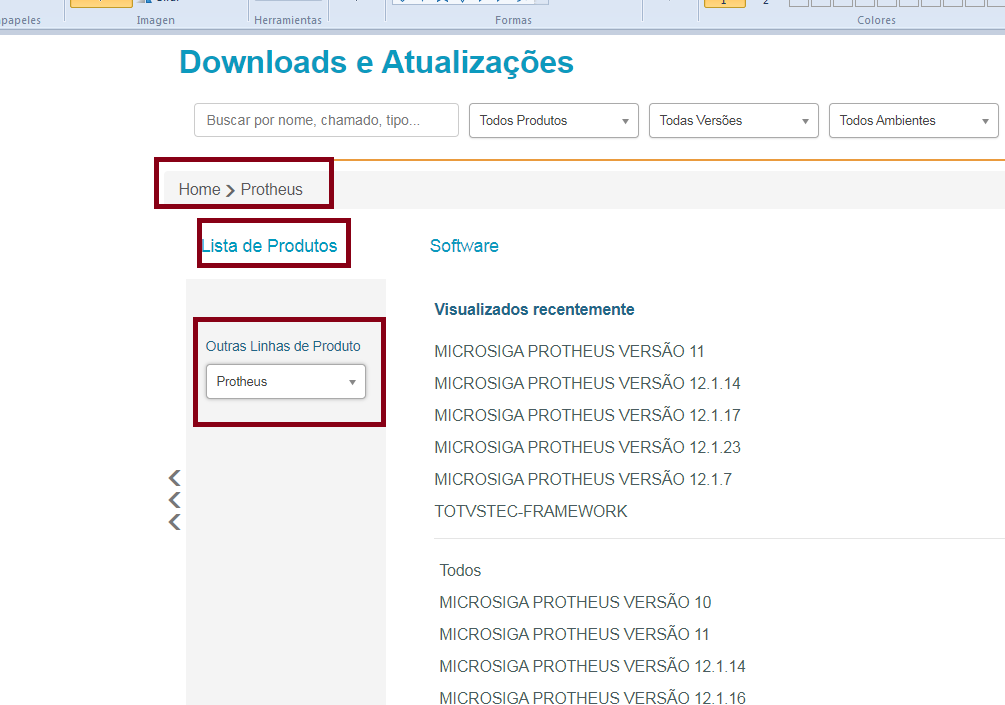This screenshot has height=705, width=1005.
Task: Open 'TOTVSTEC-FRAMEWORK' product link
Action: click(531, 511)
